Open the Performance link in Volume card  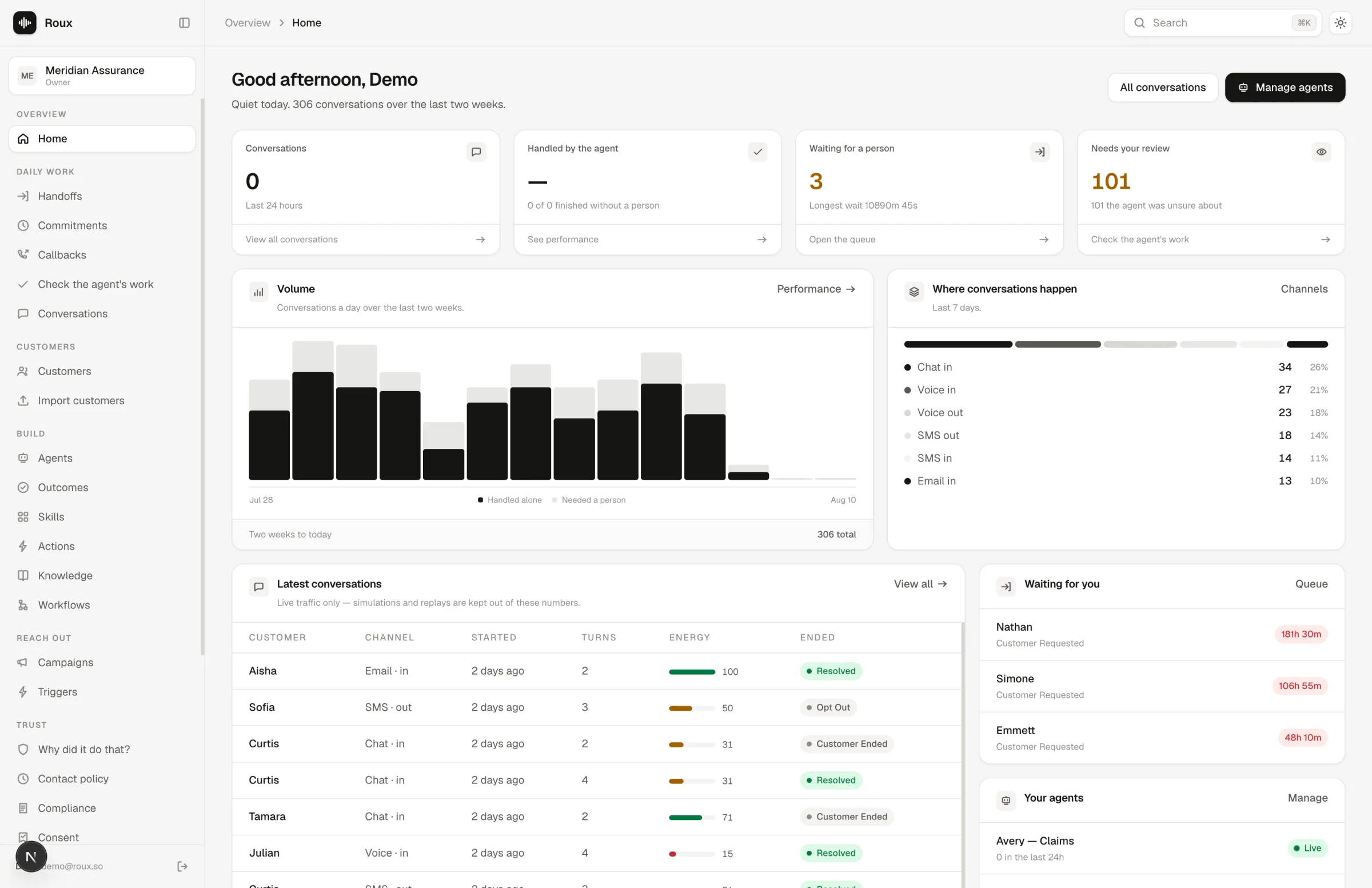(x=816, y=289)
